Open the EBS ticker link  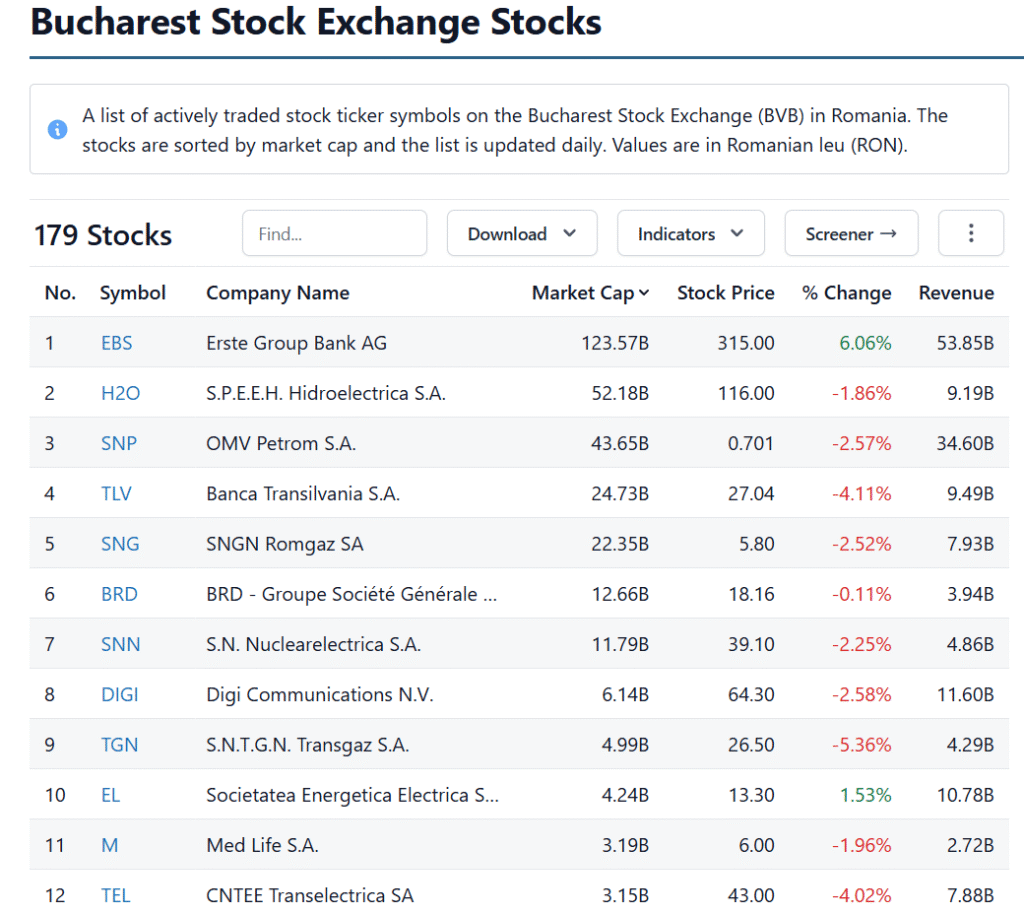coord(117,343)
